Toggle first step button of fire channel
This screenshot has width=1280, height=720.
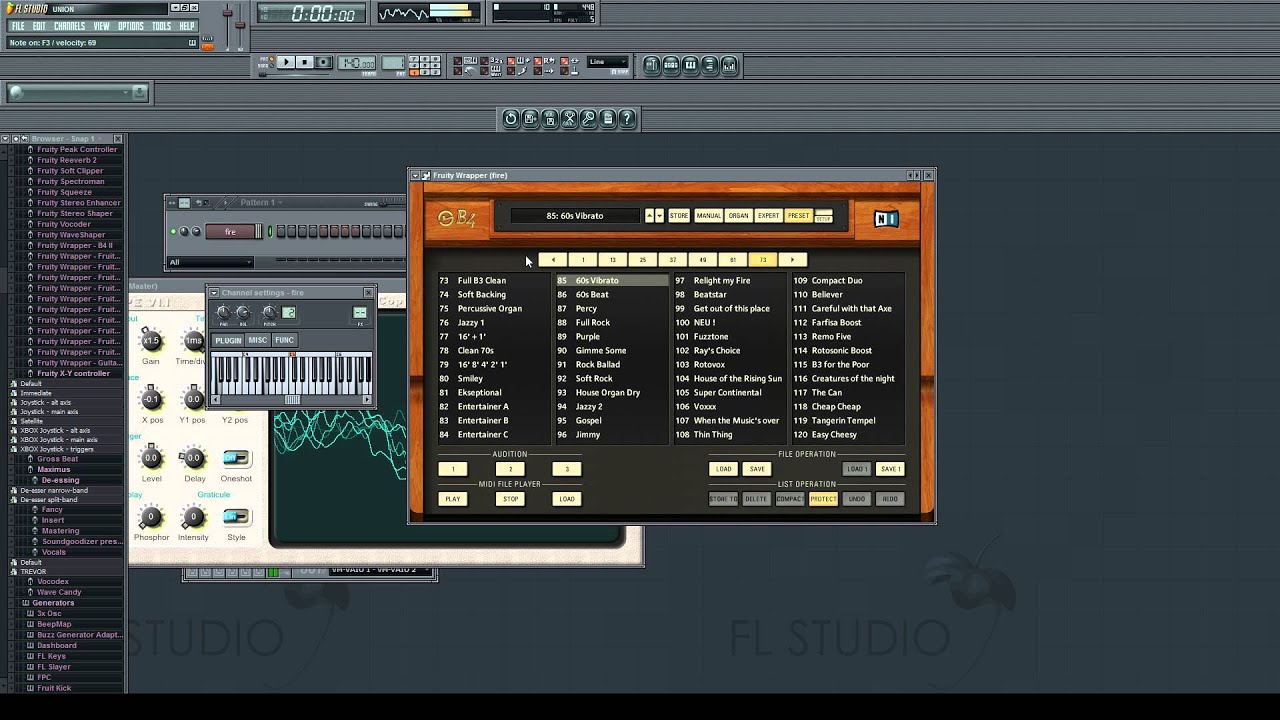click(281, 232)
